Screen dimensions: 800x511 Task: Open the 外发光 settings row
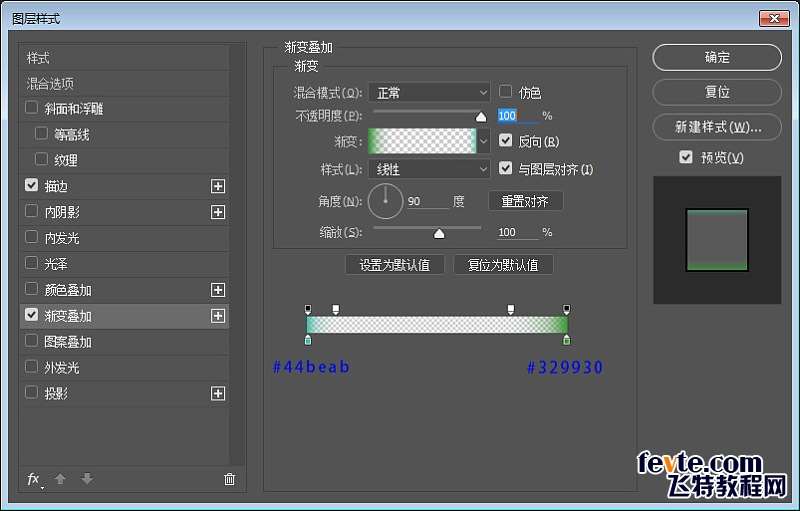click(124, 368)
